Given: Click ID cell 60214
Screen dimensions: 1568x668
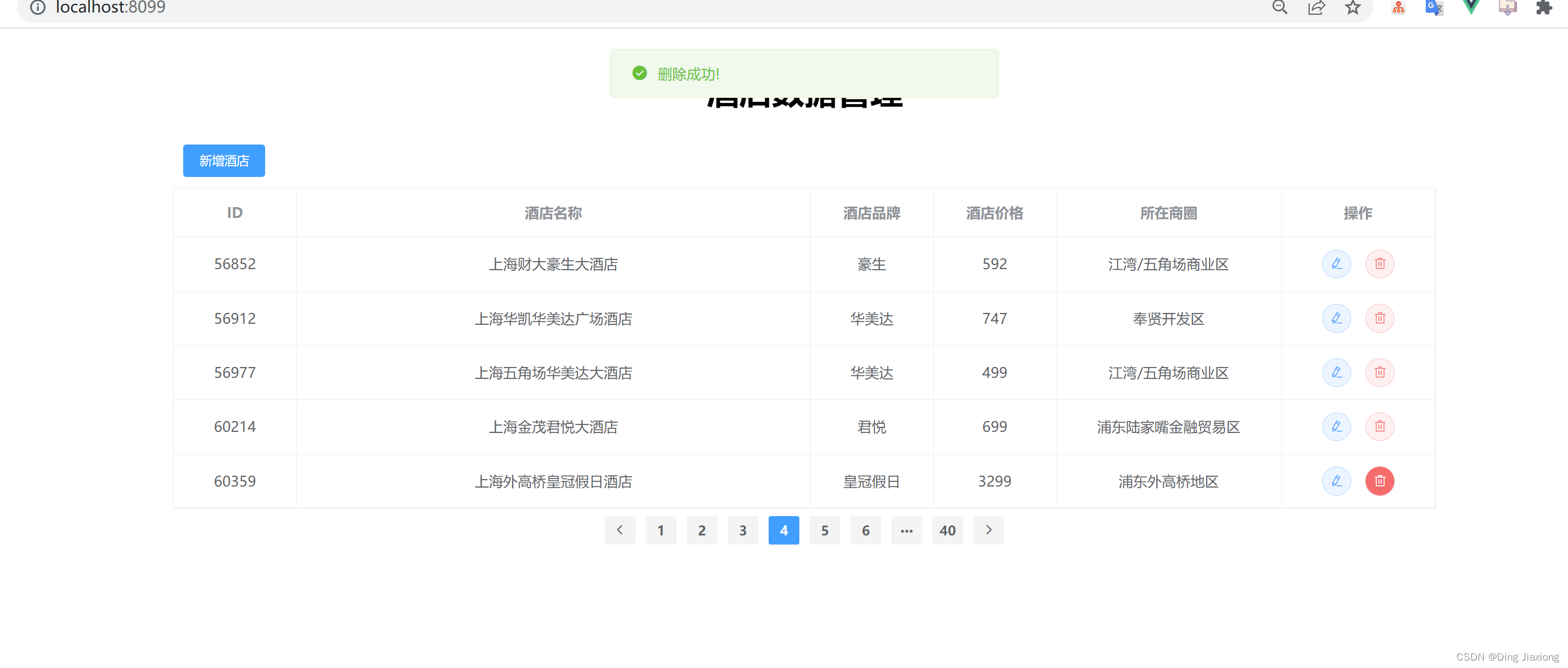Looking at the screenshot, I should tap(235, 427).
